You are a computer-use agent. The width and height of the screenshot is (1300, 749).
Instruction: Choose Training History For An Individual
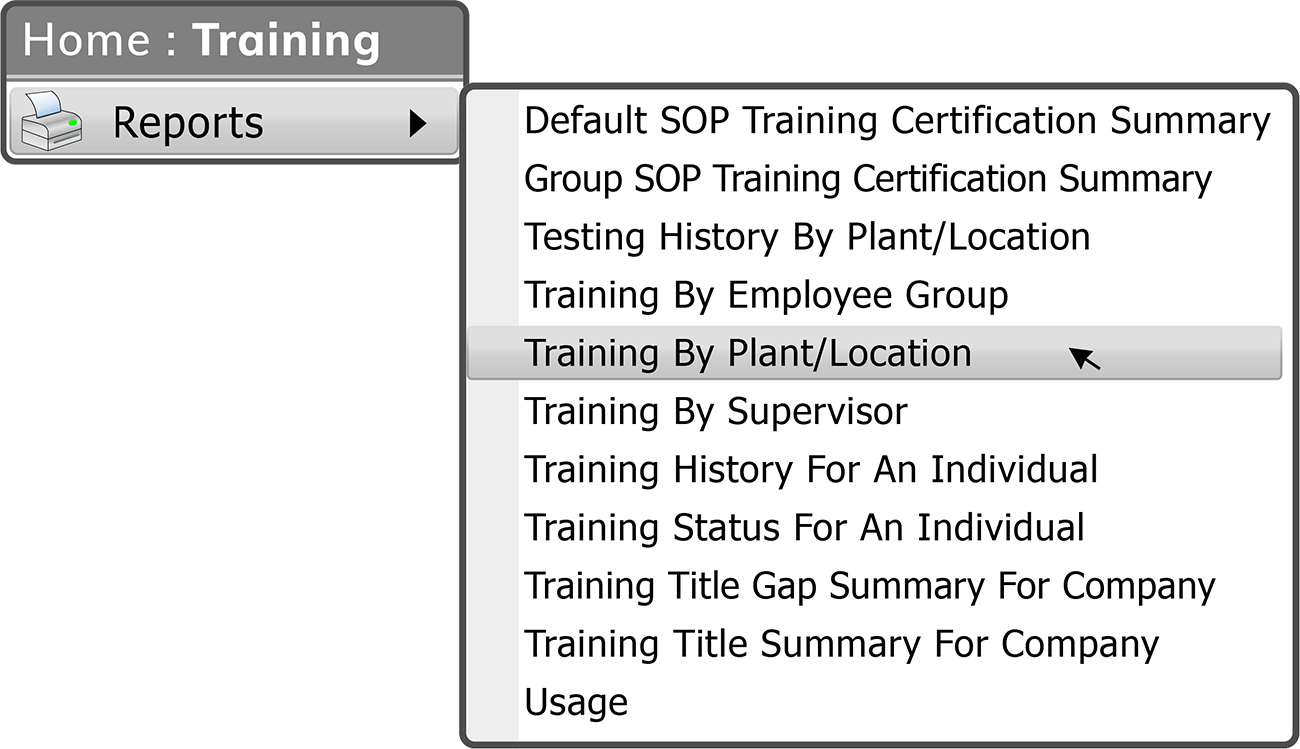811,469
